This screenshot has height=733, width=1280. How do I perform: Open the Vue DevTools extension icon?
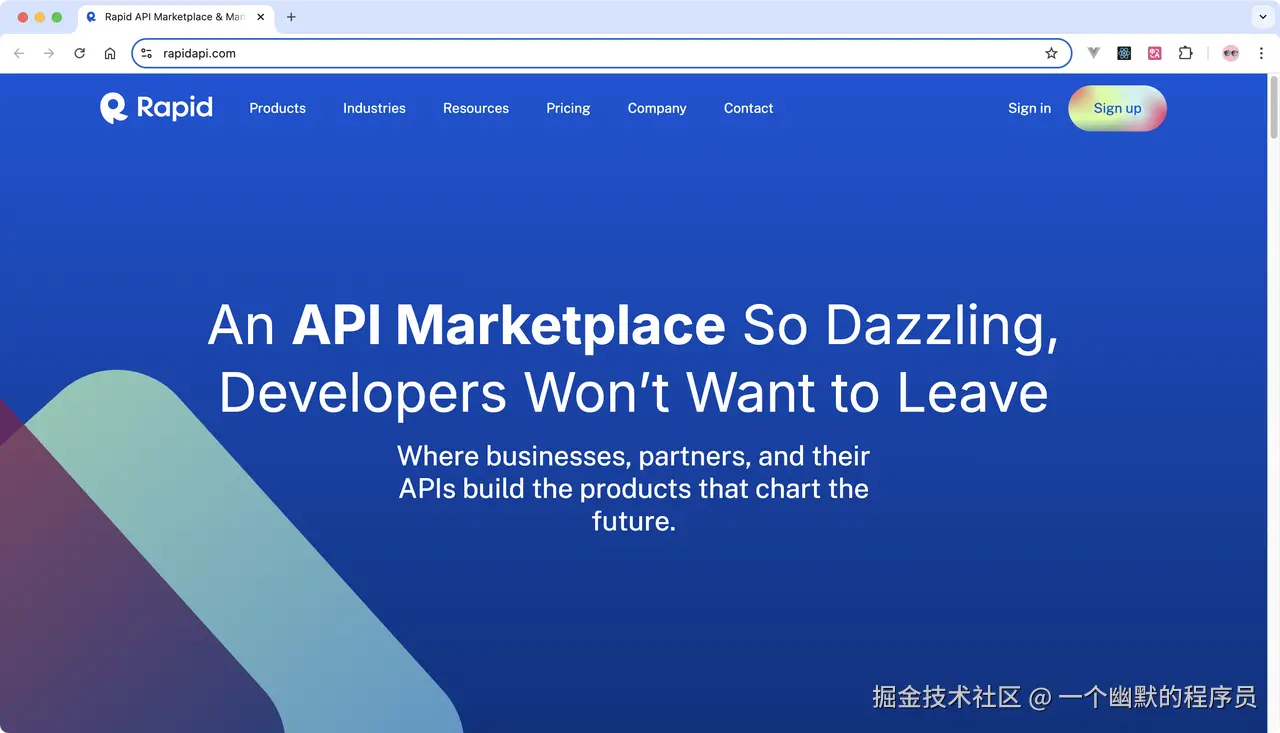point(1093,52)
